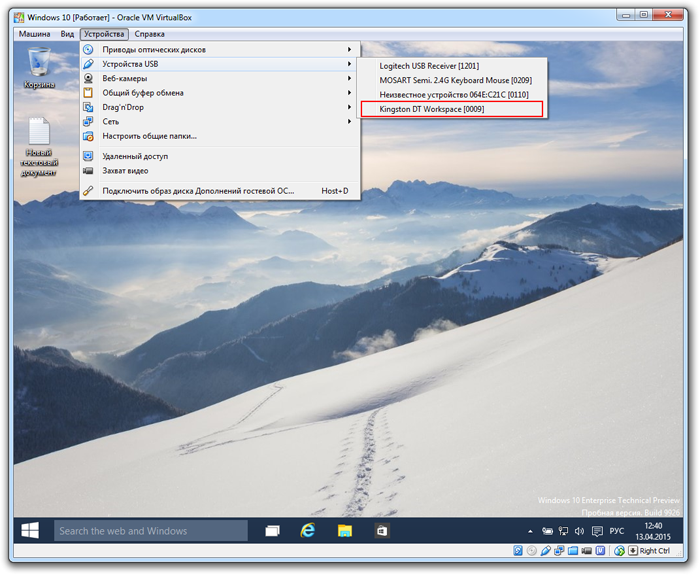Expand the Drag'n'Drop submenu arrow
Viewport: 700px width, 575px height.
click(350, 107)
